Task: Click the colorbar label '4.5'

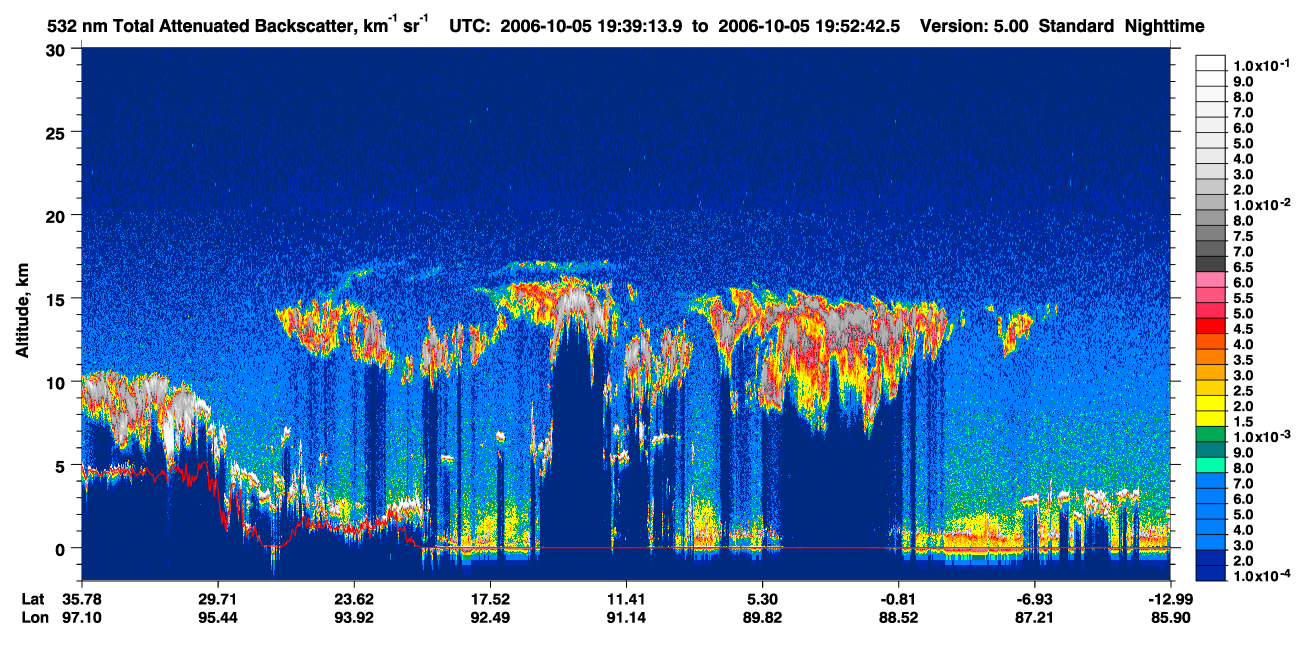Action: (1244, 329)
